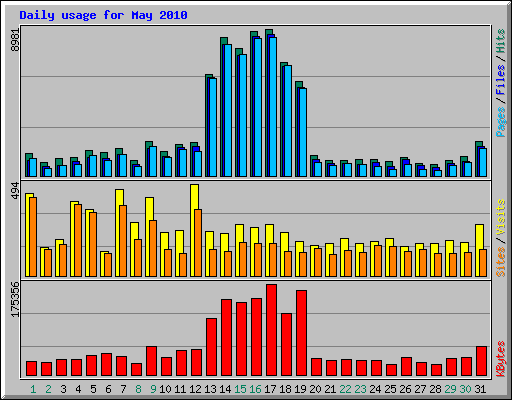This screenshot has height=400, width=512.
Task: Click day 20 on the x-axis
Action: 315,389
